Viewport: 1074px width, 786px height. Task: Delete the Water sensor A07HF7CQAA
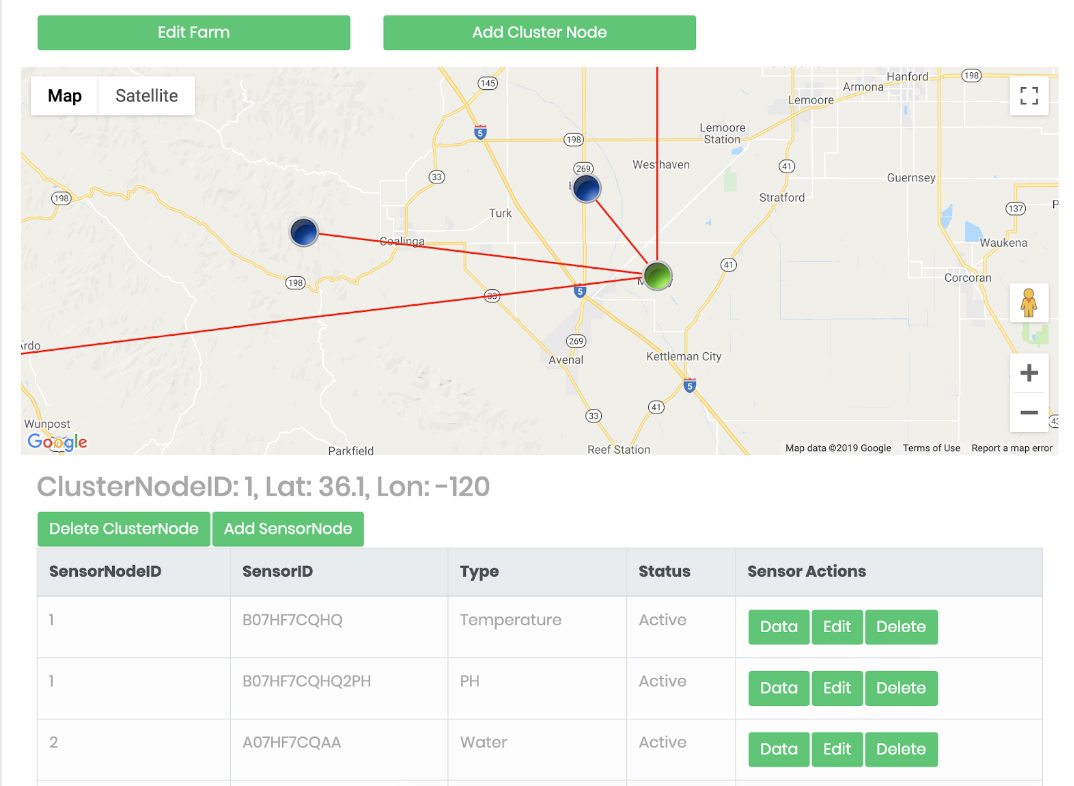(x=901, y=749)
